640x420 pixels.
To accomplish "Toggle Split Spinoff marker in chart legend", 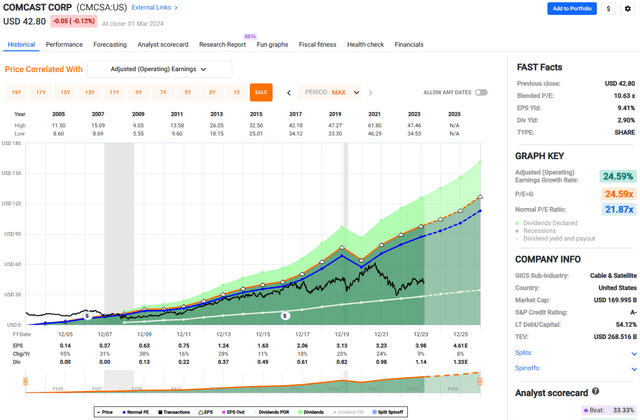I will pyautogui.click(x=390, y=411).
